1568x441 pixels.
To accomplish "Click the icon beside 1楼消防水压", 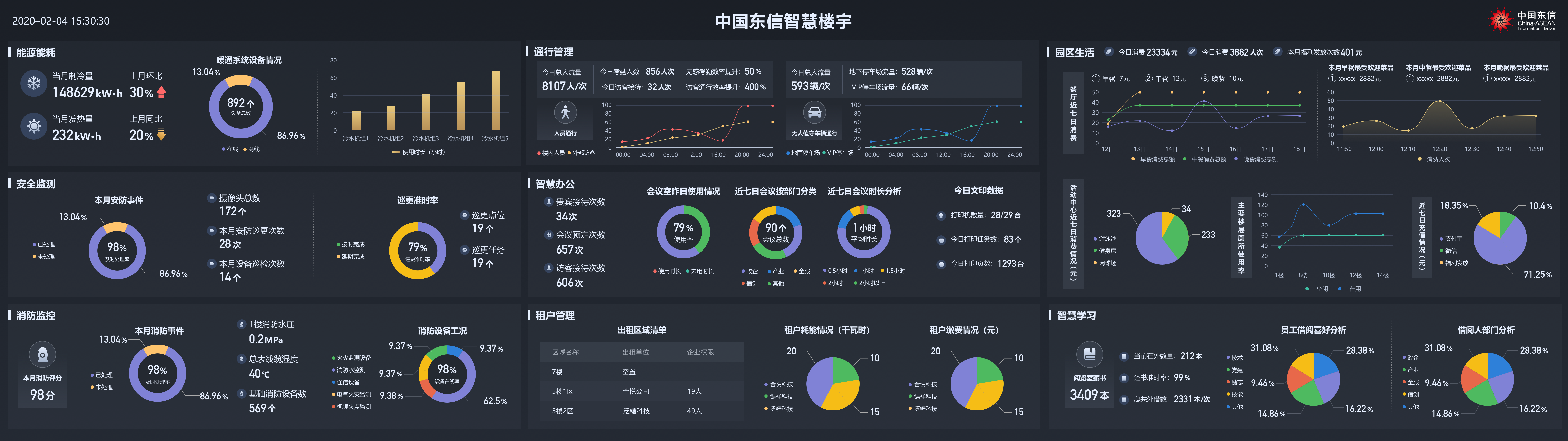I will pyautogui.click(x=242, y=324).
